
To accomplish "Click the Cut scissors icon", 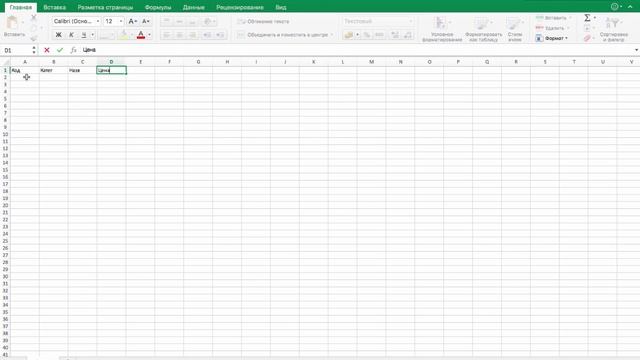I will tap(33, 17).
